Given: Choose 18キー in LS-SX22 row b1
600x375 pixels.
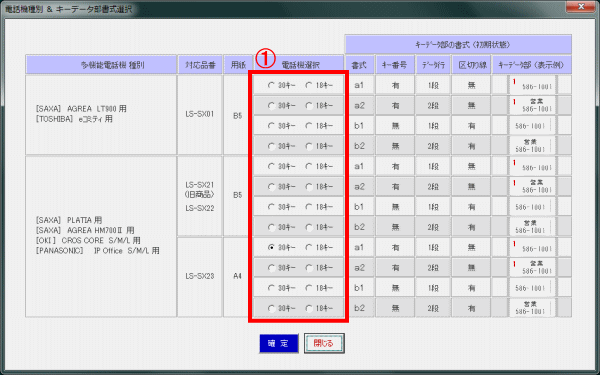Looking at the screenshot, I should tap(309, 207).
